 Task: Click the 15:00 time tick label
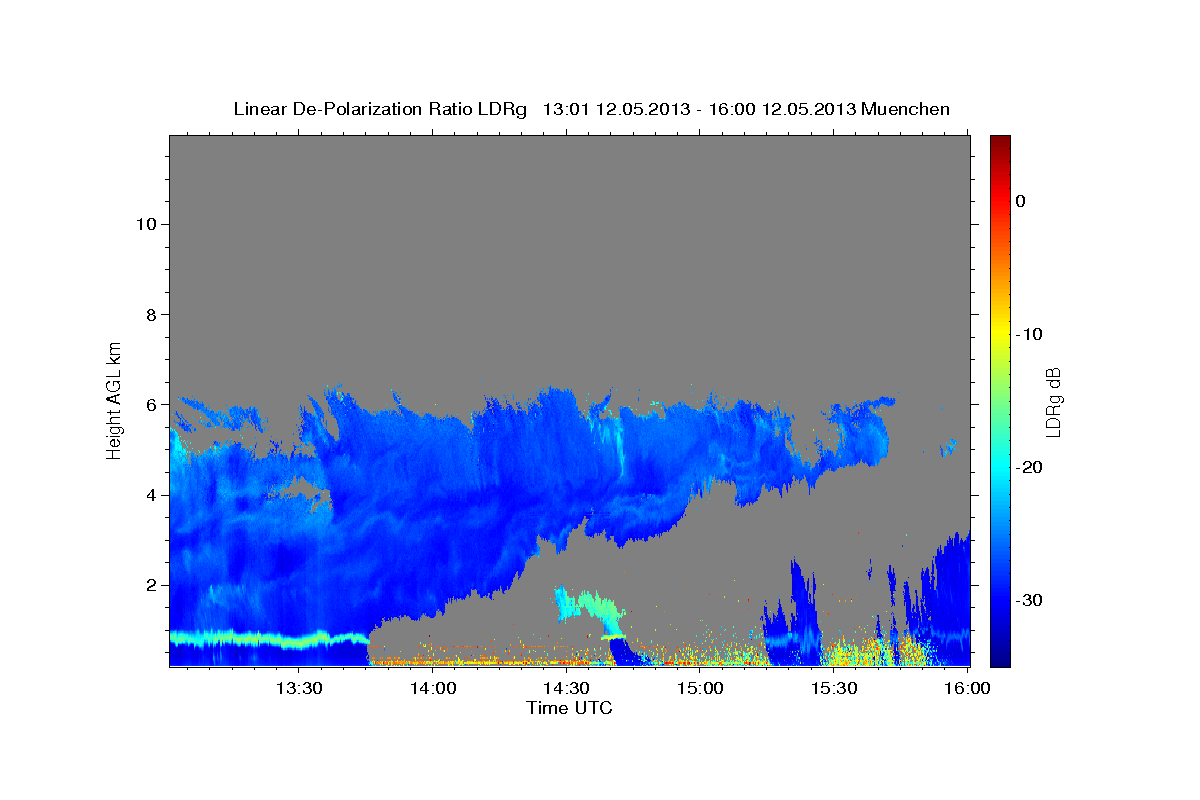pos(701,688)
